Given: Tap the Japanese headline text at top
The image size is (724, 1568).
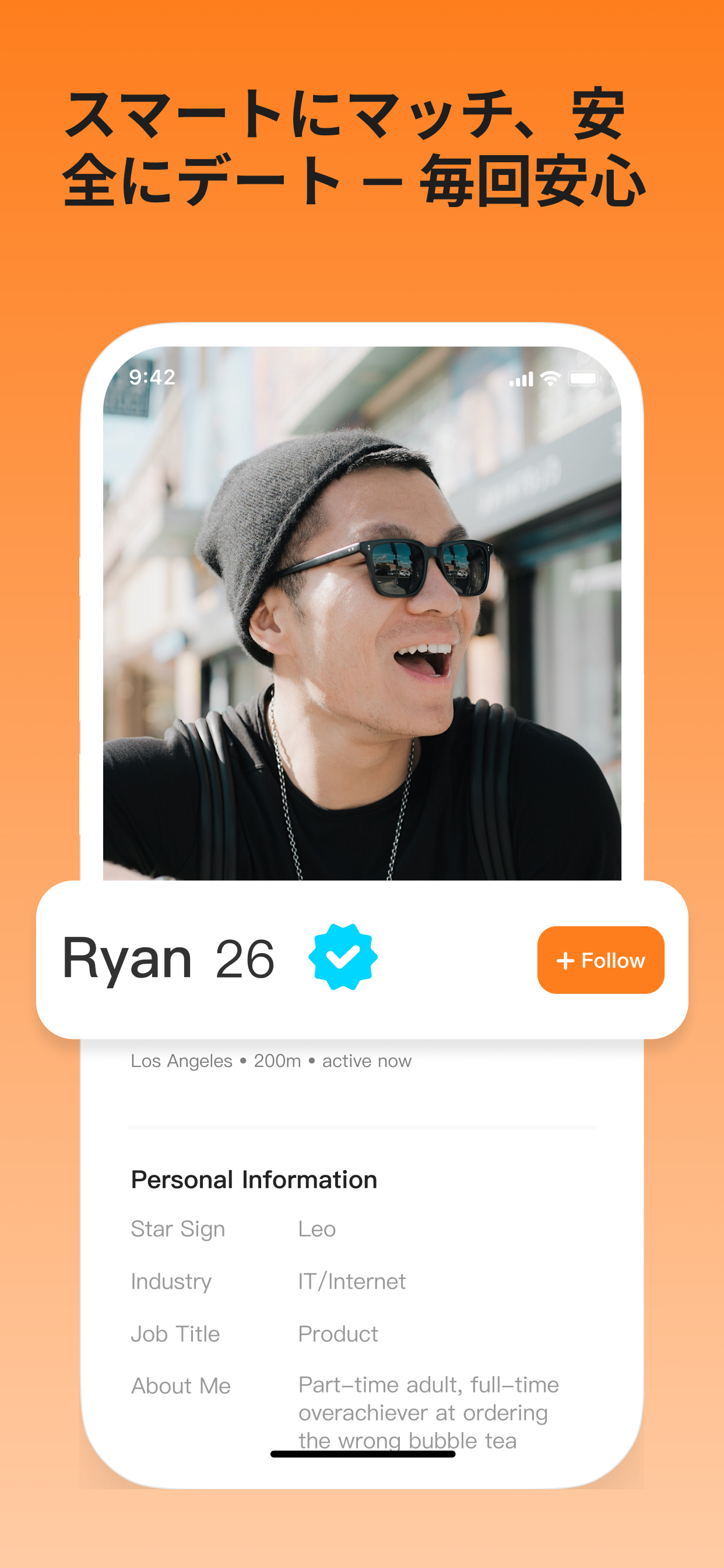Looking at the screenshot, I should [x=353, y=146].
